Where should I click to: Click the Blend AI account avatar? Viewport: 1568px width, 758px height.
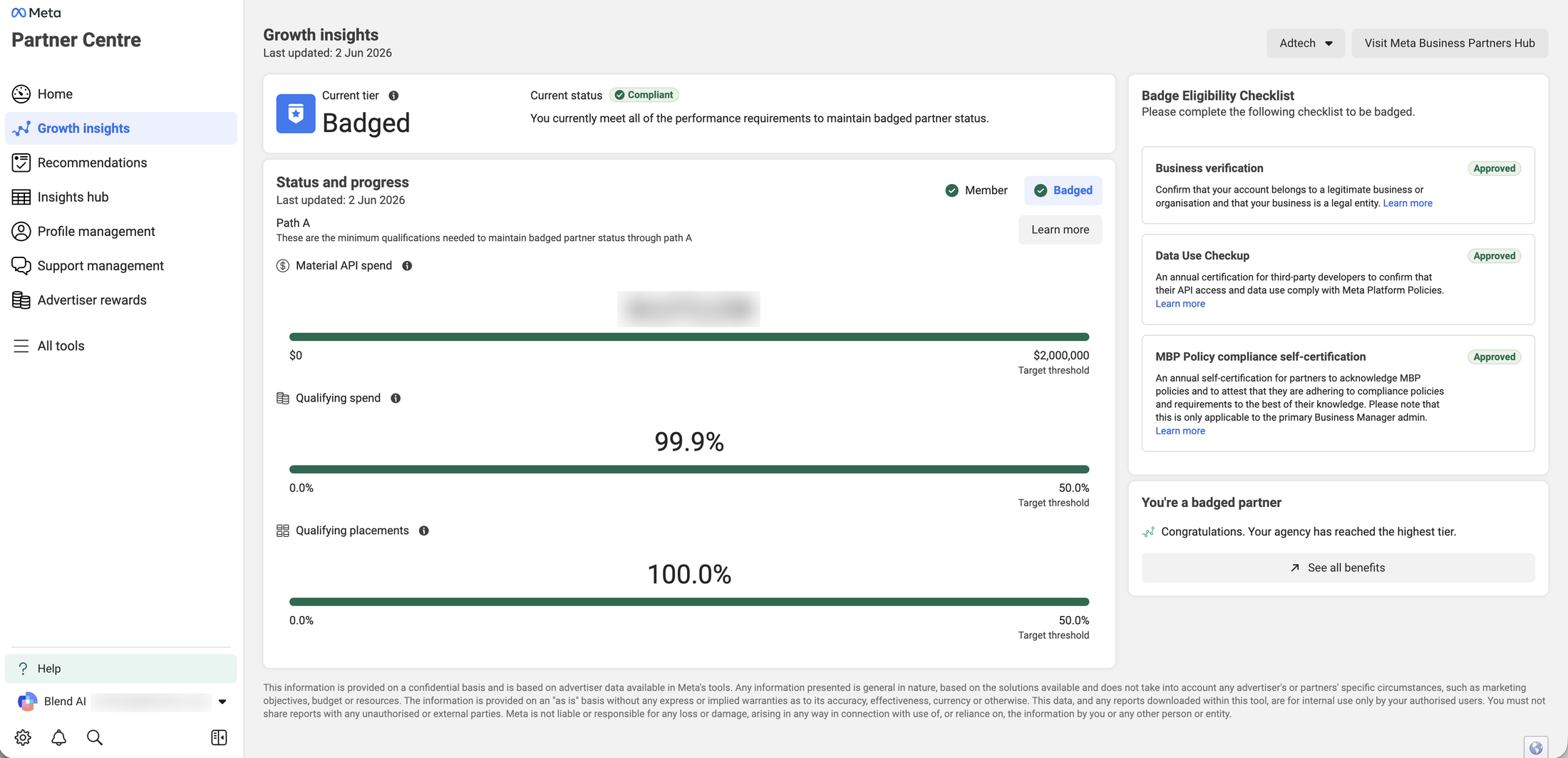(x=27, y=702)
